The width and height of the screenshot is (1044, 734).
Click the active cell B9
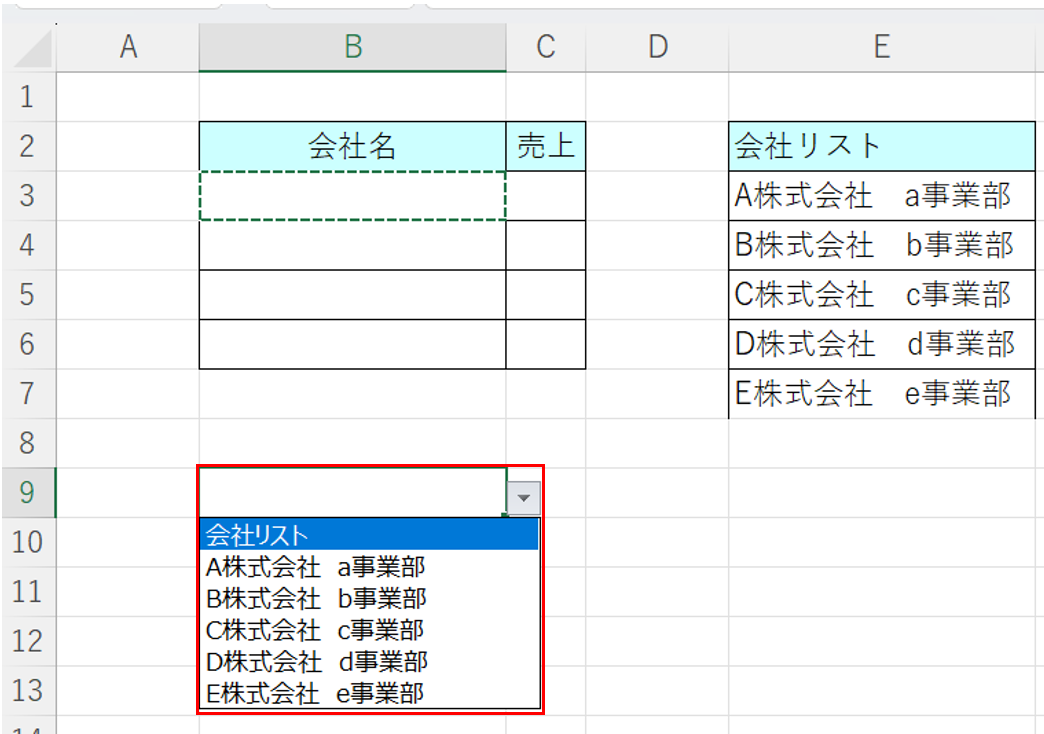(x=352, y=492)
